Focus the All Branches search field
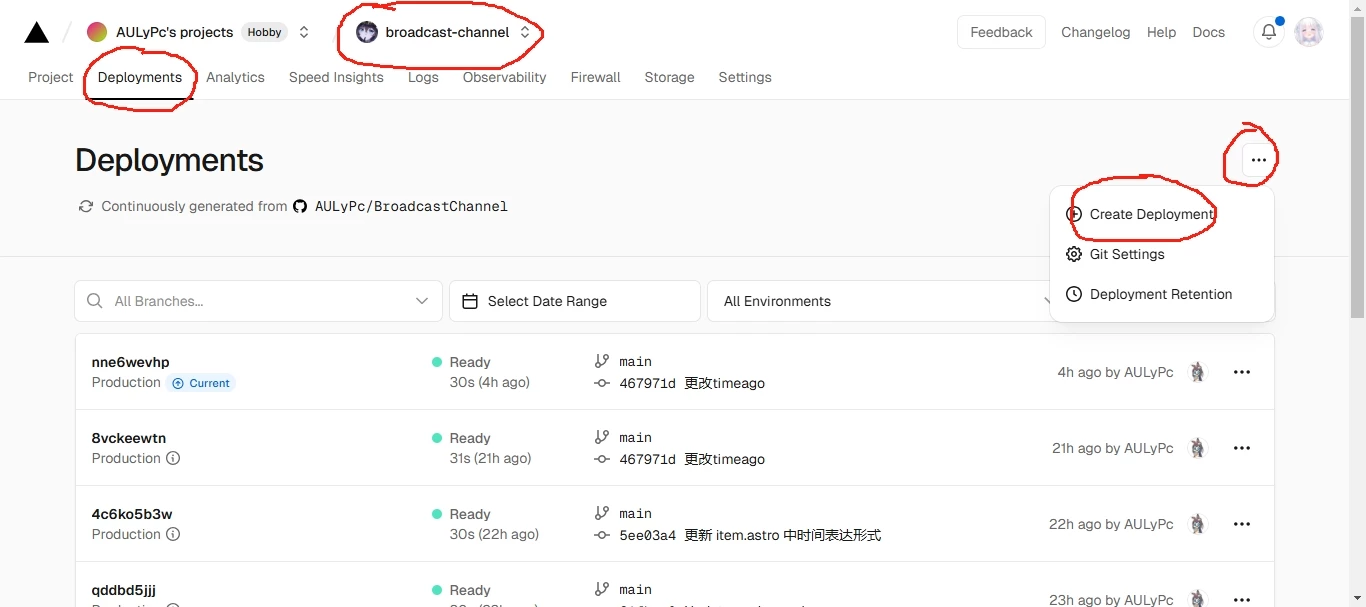 (259, 301)
